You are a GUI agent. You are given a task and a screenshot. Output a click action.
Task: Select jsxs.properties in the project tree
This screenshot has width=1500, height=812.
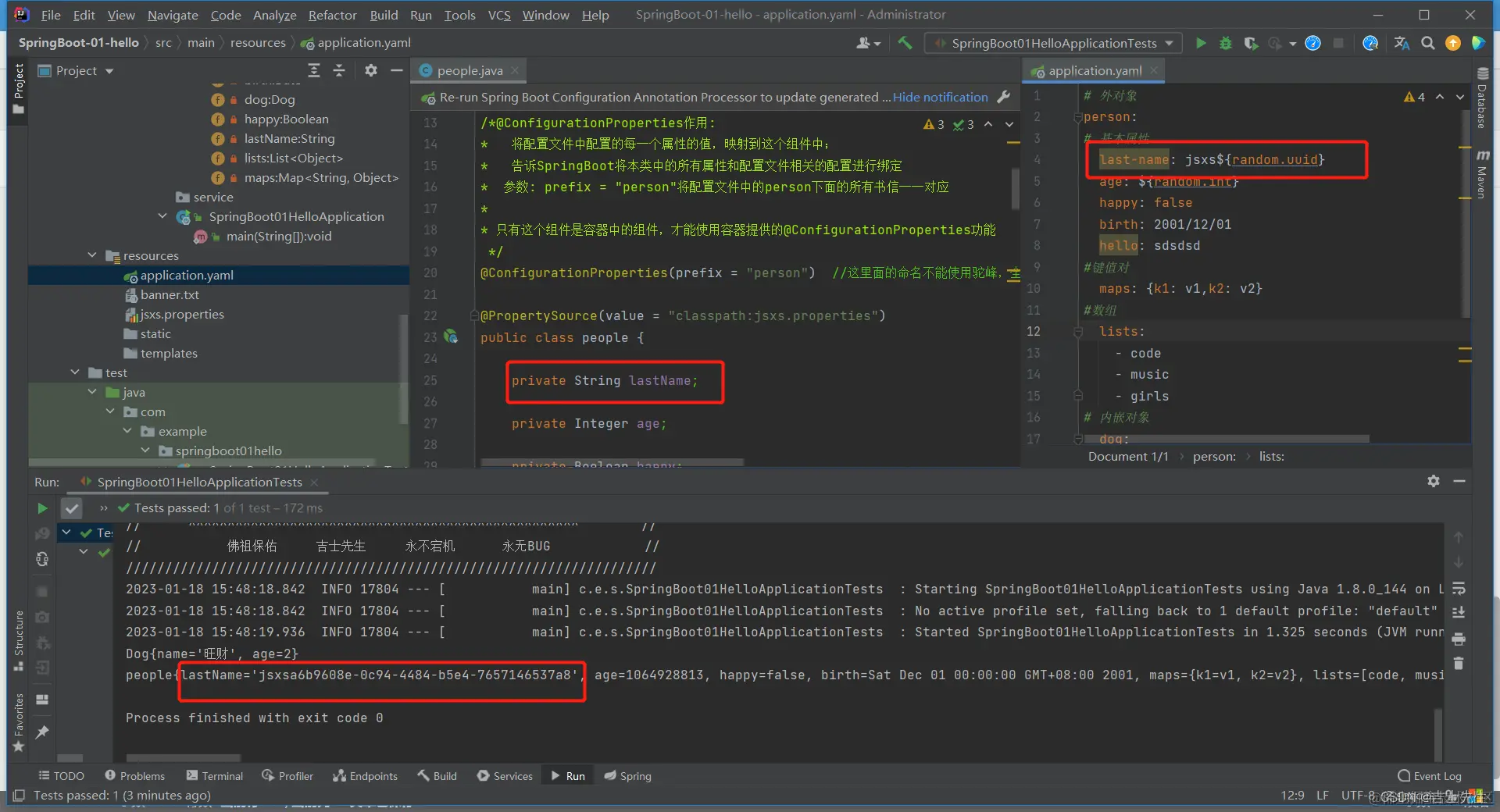pyautogui.click(x=182, y=314)
